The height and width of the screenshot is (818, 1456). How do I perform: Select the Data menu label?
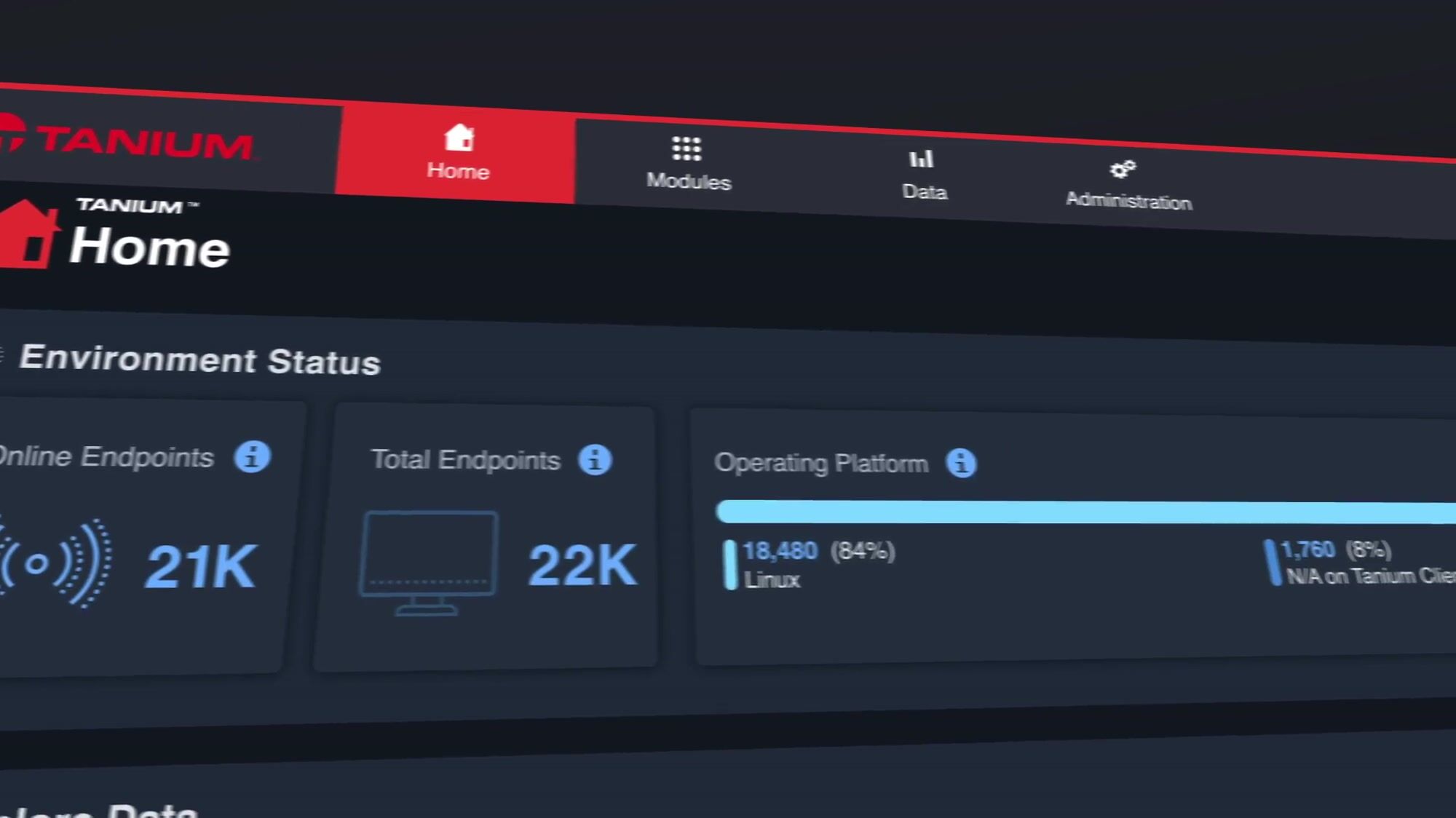(925, 192)
